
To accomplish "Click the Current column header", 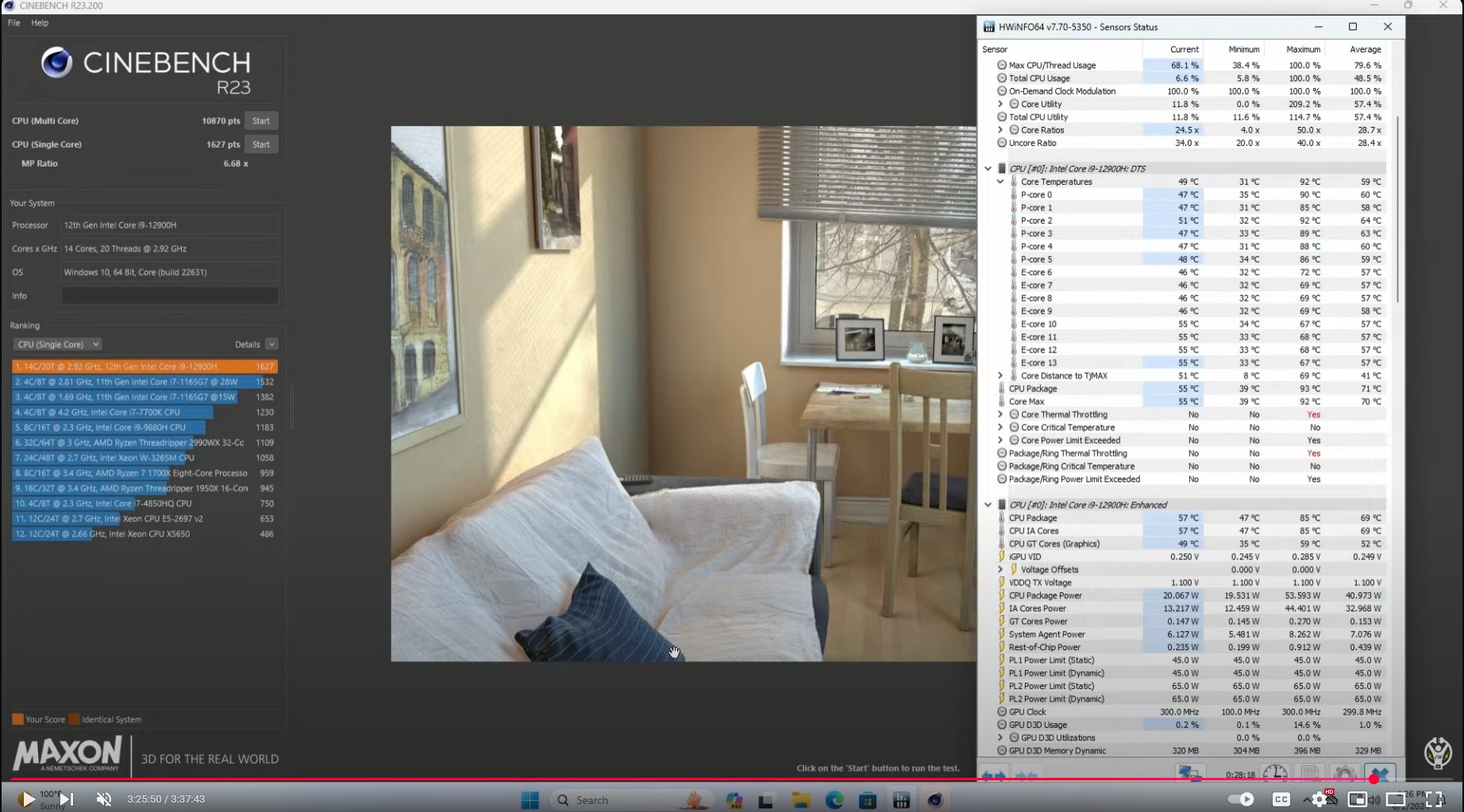I will coord(1173,49).
